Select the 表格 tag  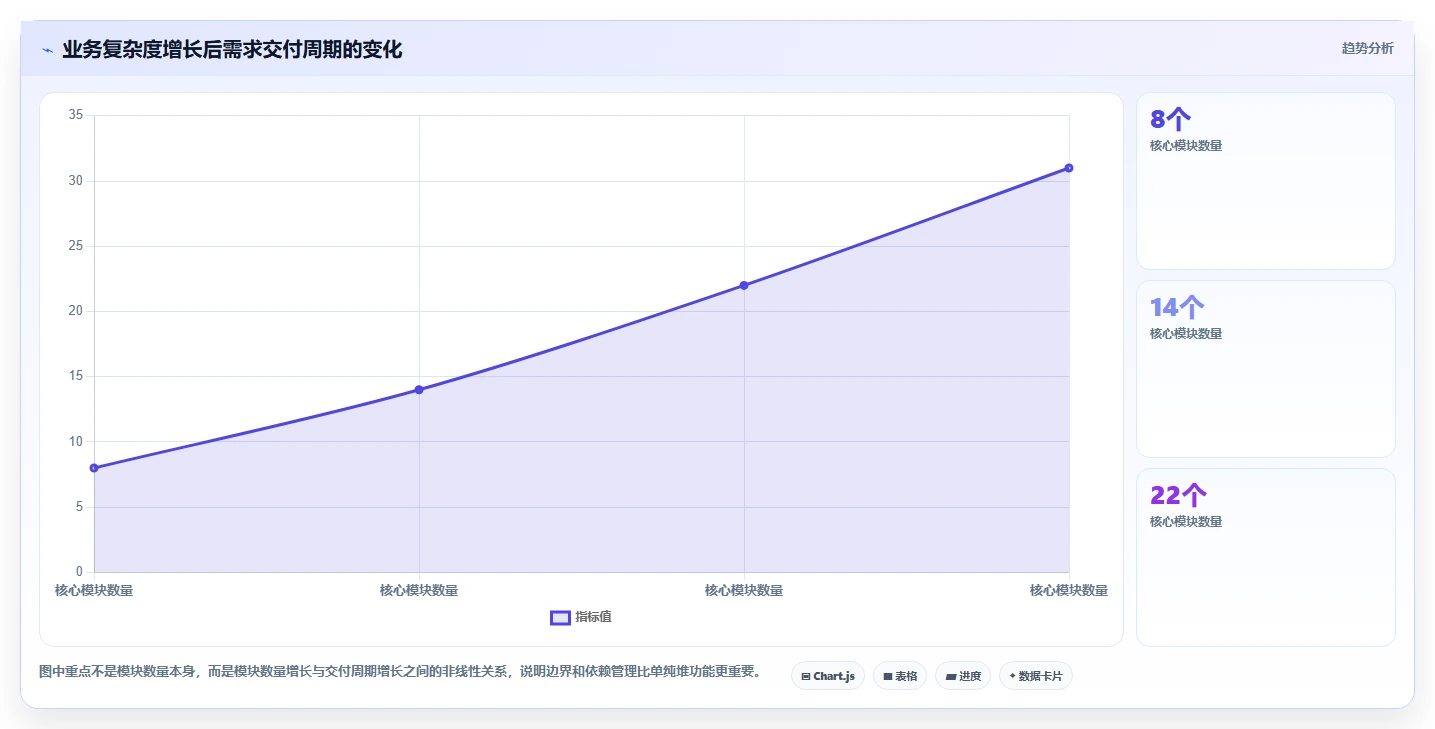tap(900, 676)
